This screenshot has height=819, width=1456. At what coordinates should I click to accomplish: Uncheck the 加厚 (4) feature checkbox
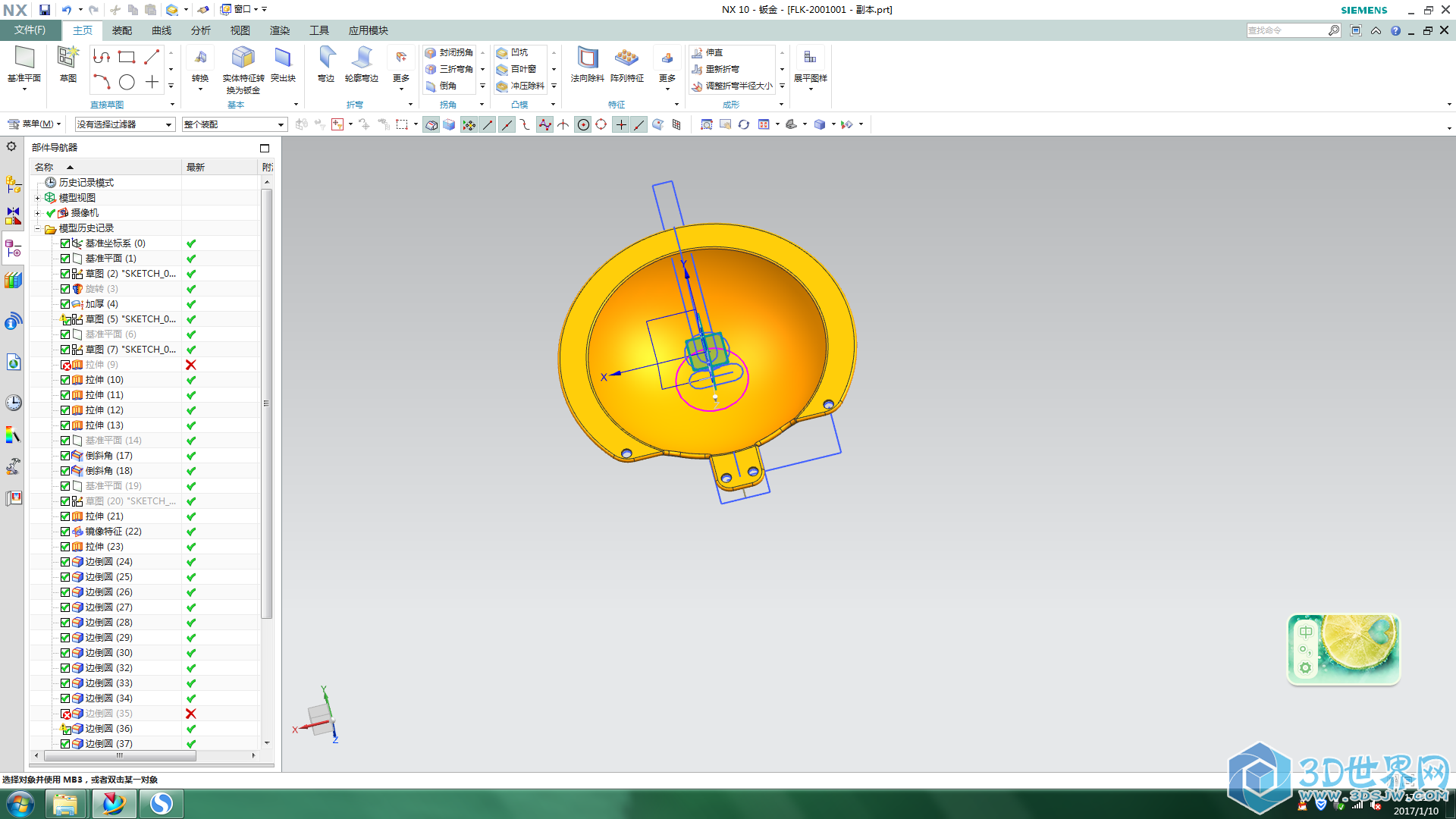(x=65, y=304)
